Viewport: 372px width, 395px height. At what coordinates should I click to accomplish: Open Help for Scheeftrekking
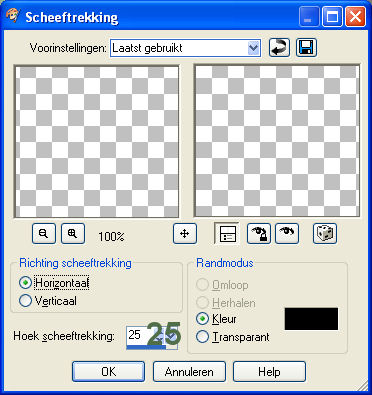tap(269, 371)
